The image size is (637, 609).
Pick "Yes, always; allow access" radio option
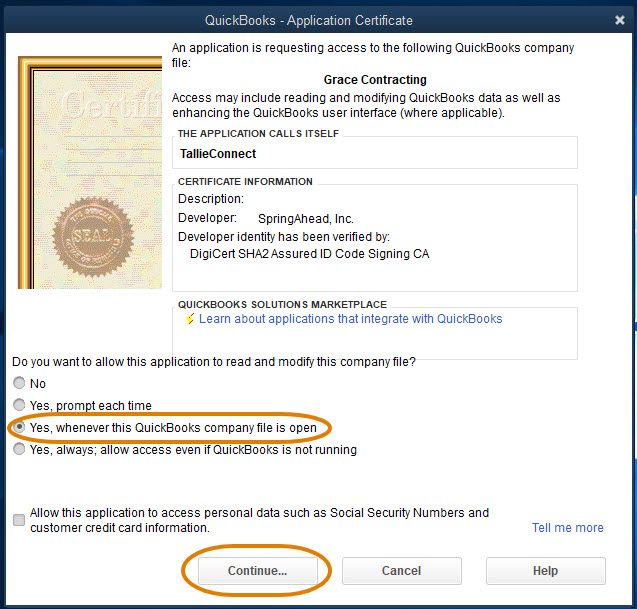pyautogui.click(x=19, y=449)
